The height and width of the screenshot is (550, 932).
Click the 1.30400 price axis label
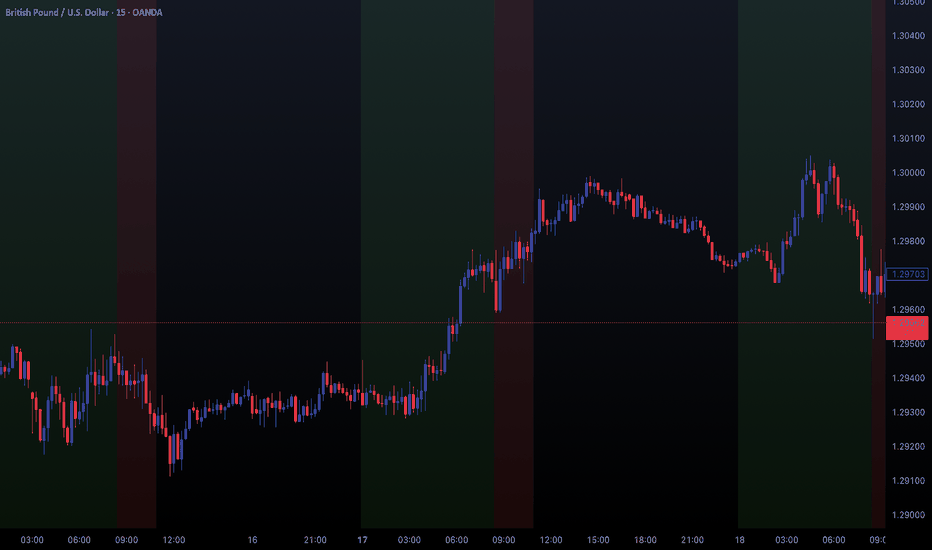coord(908,36)
